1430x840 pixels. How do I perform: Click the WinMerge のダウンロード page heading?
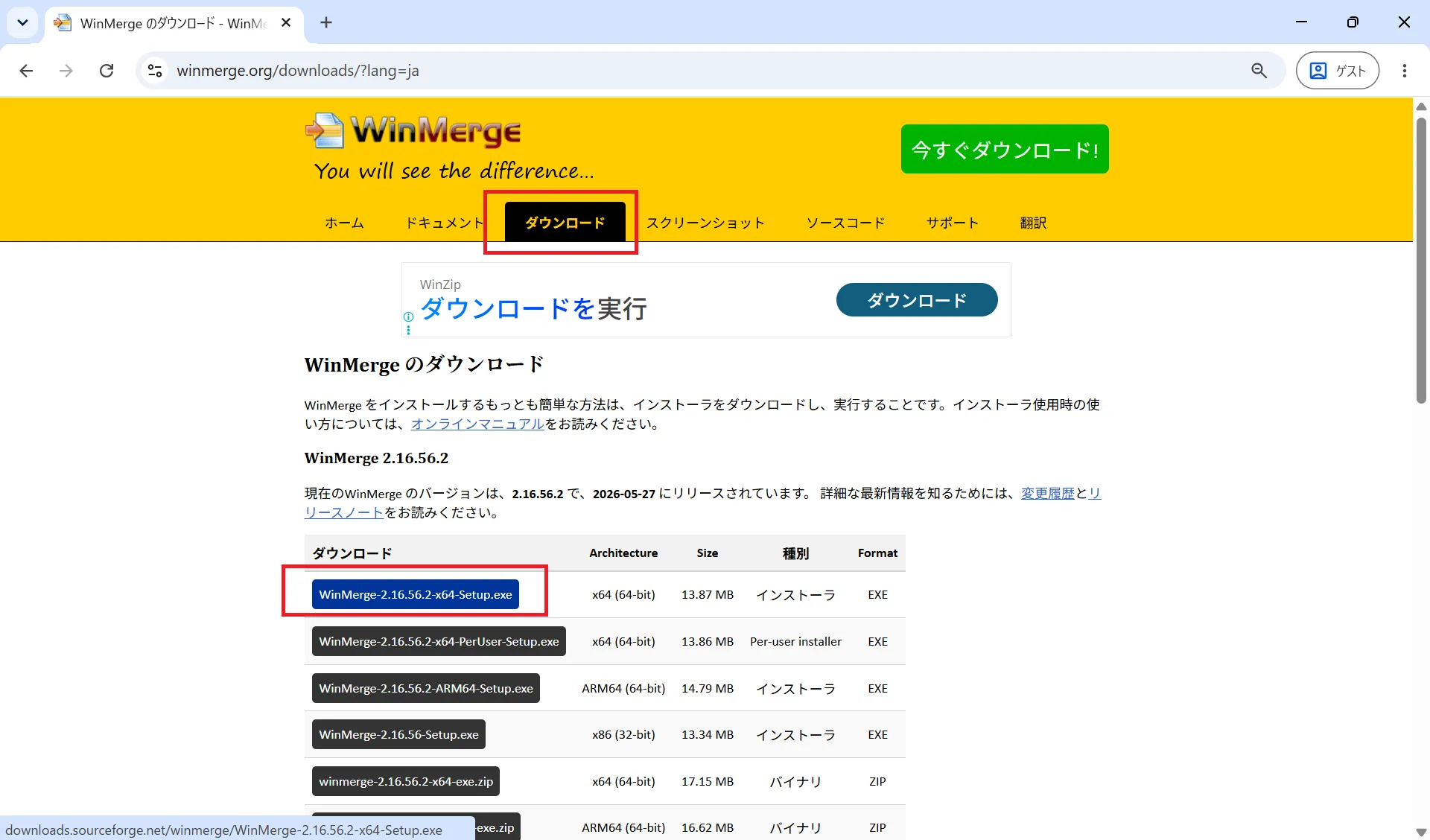click(x=424, y=365)
